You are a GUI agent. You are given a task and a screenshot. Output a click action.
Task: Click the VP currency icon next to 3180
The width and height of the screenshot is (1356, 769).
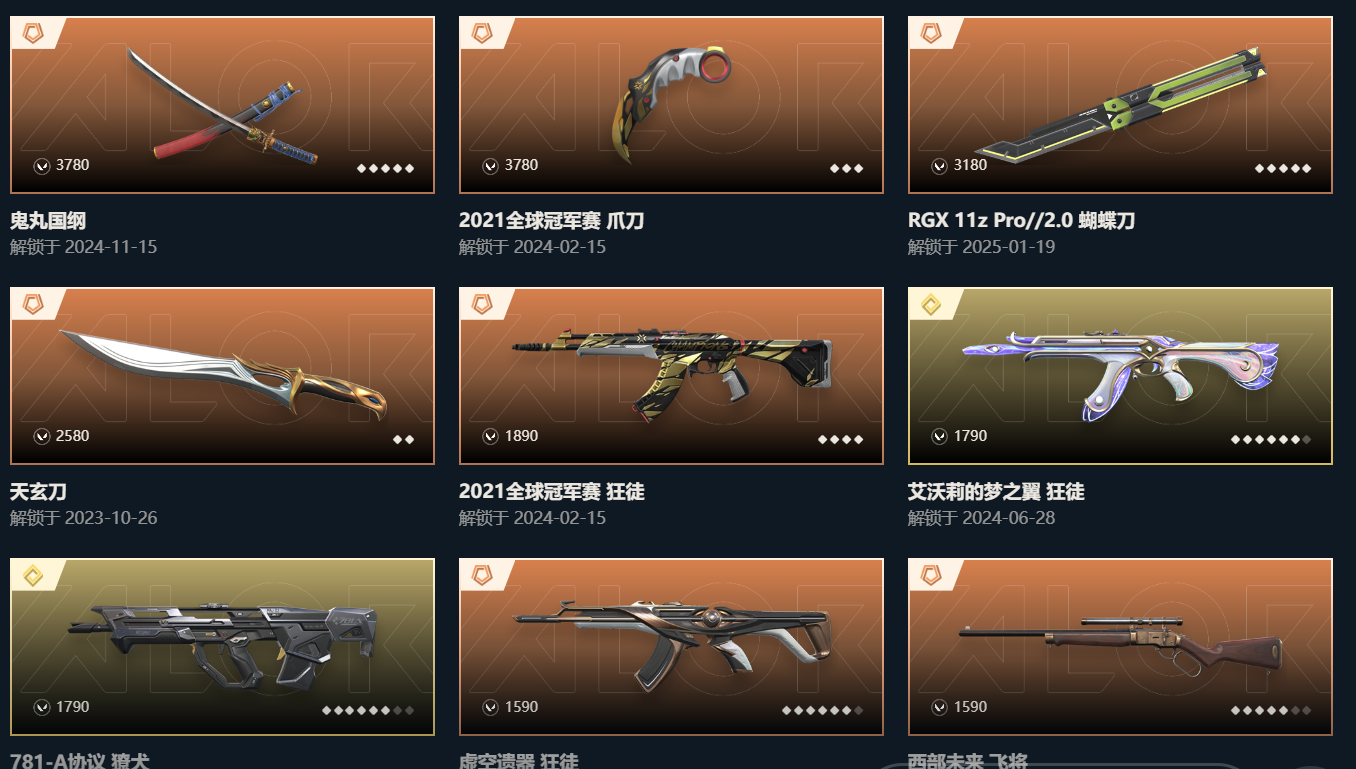(x=939, y=165)
